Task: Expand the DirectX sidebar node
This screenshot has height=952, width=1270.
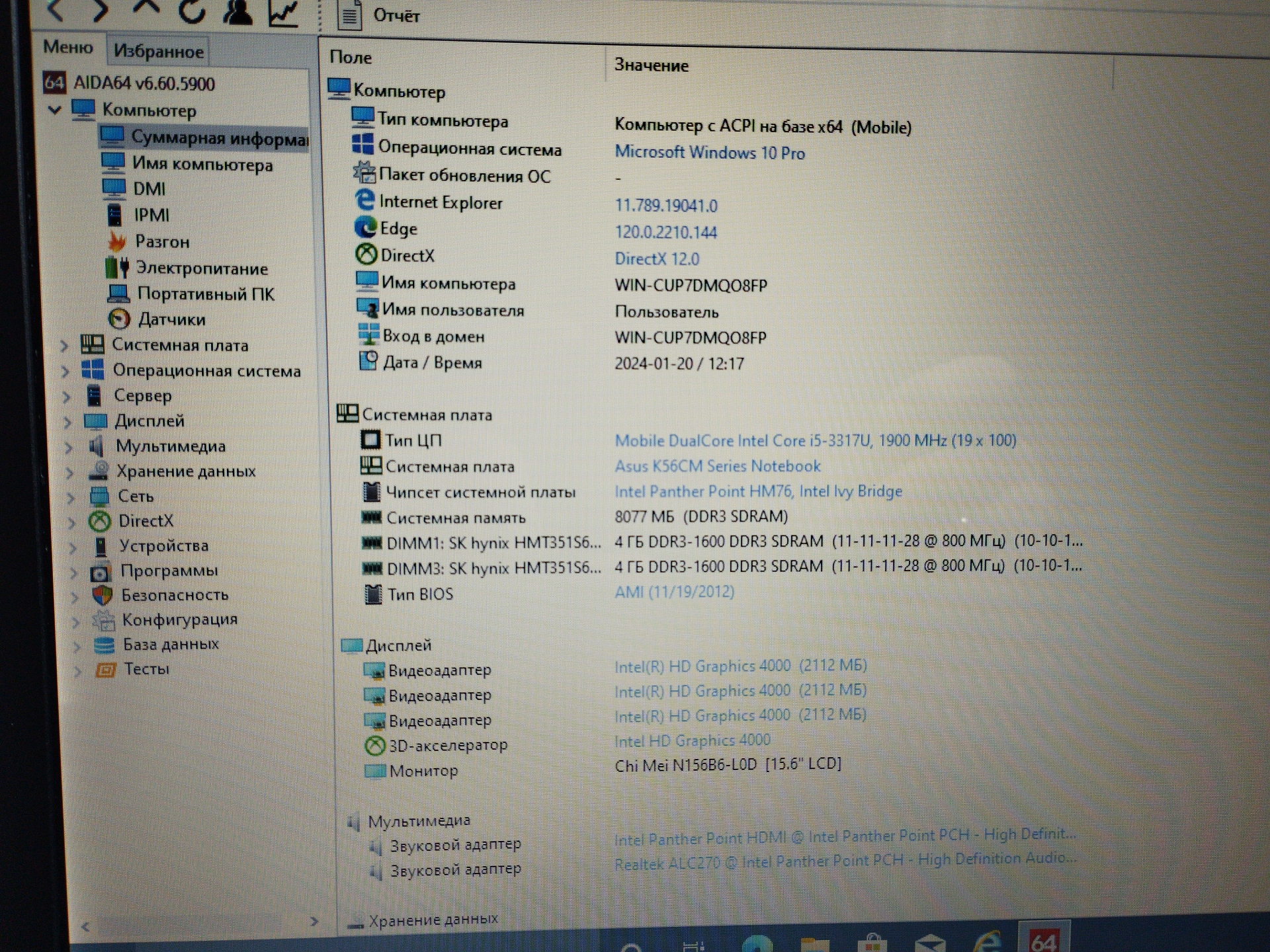Action: (73, 522)
